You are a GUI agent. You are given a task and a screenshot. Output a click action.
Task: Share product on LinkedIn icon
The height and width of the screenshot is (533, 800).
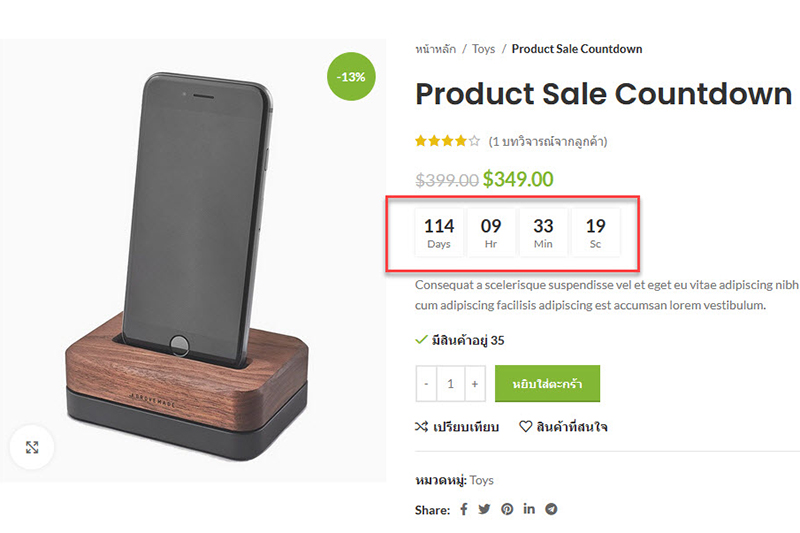click(529, 510)
